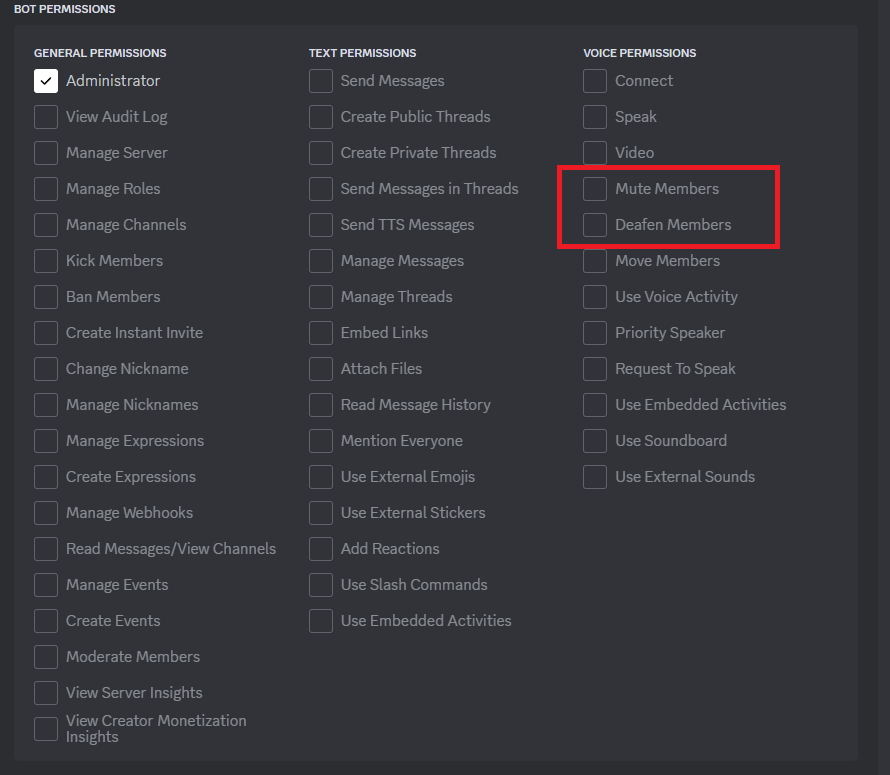Screen dimensions: 890x775
Task: Tick the Use Voice Activity checkbox
Action: (595, 297)
